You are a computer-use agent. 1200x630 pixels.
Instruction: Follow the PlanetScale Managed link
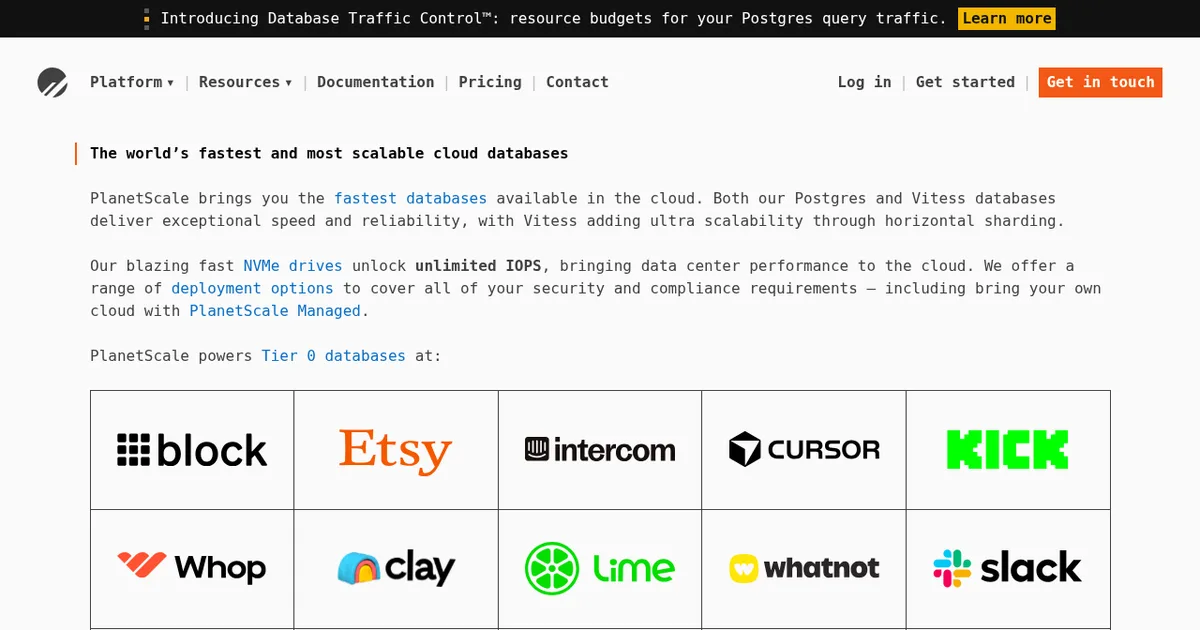[x=275, y=311]
